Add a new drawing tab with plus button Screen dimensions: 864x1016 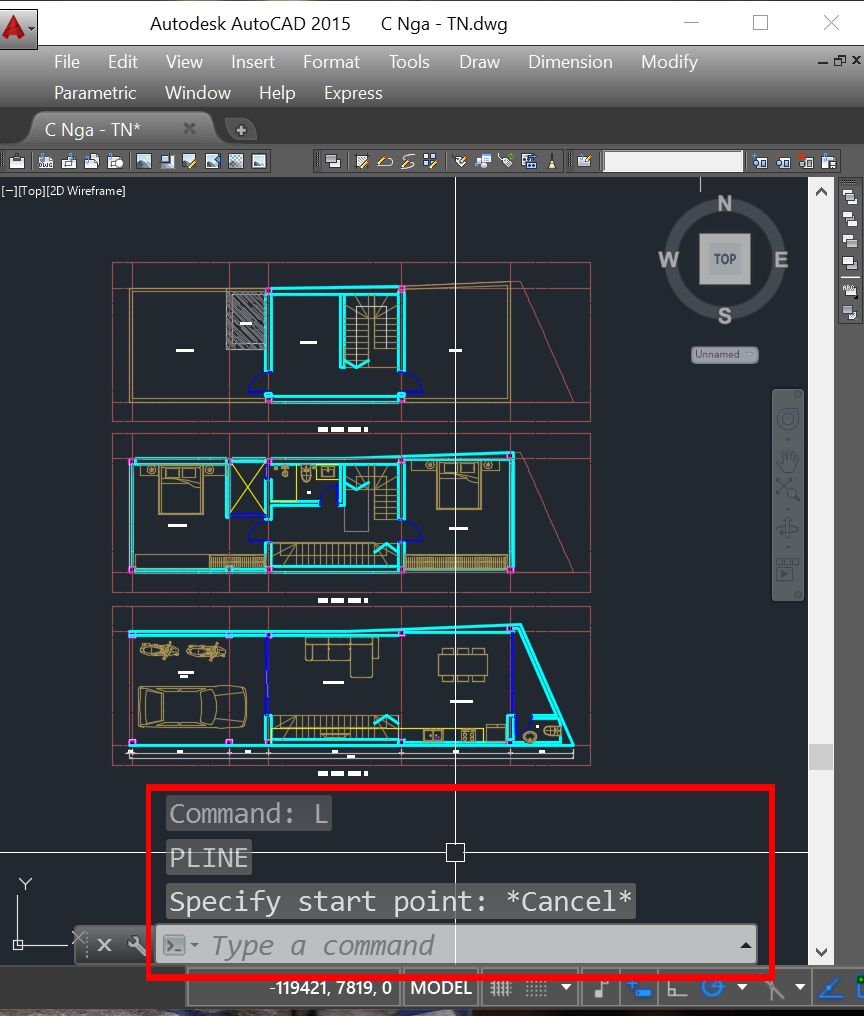240,130
